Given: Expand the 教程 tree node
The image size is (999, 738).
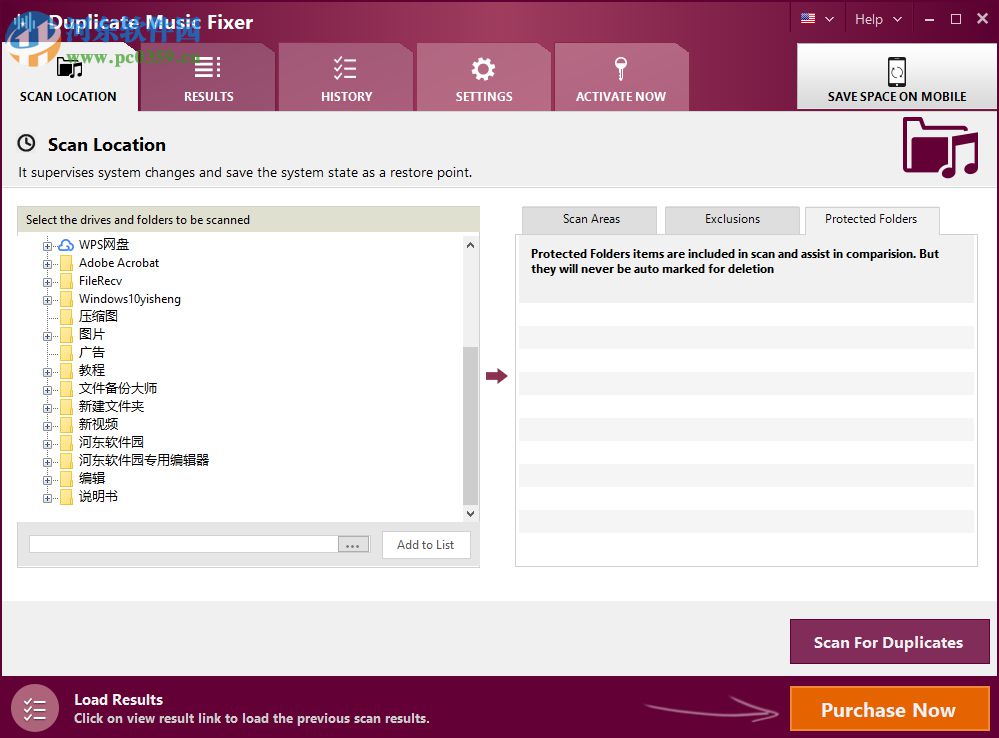Looking at the screenshot, I should coord(47,372).
